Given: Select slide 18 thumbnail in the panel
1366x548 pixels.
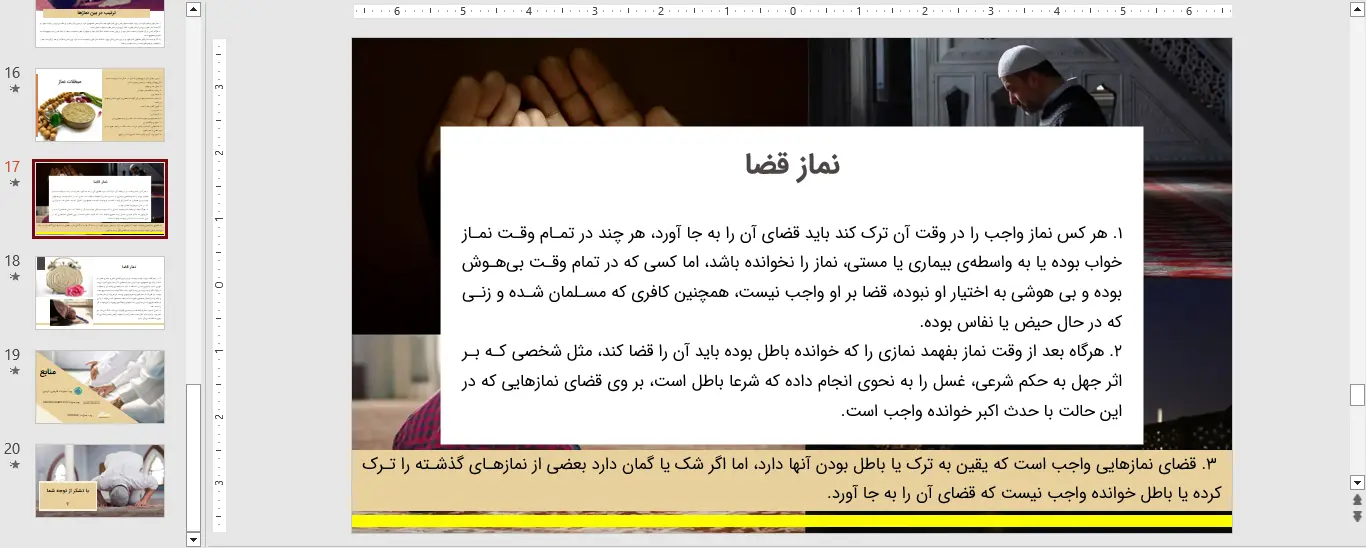Looking at the screenshot, I should coord(100,292).
